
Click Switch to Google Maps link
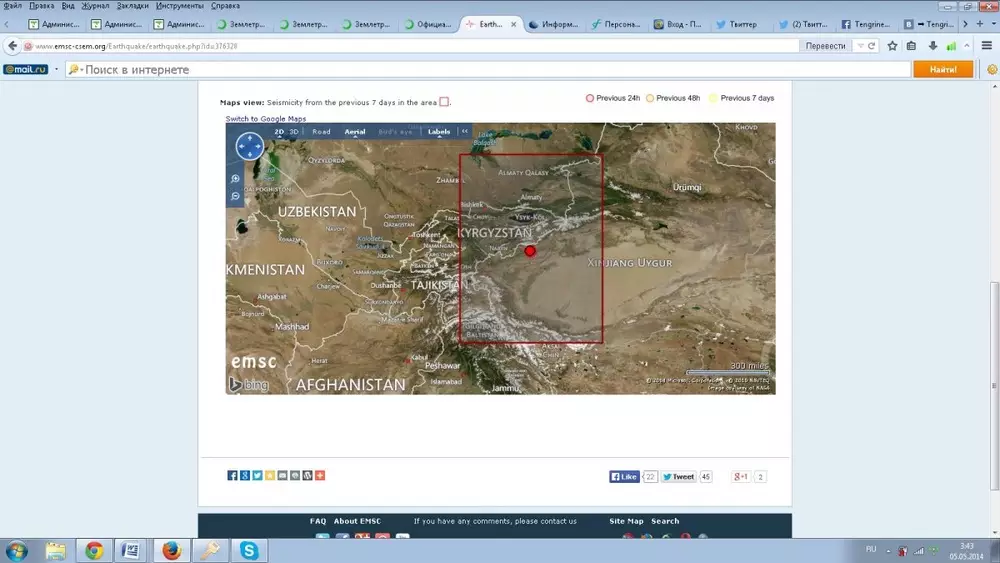(265, 119)
